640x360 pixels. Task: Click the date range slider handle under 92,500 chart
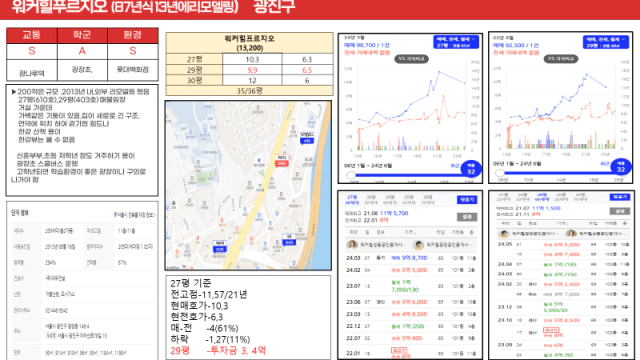point(500,173)
